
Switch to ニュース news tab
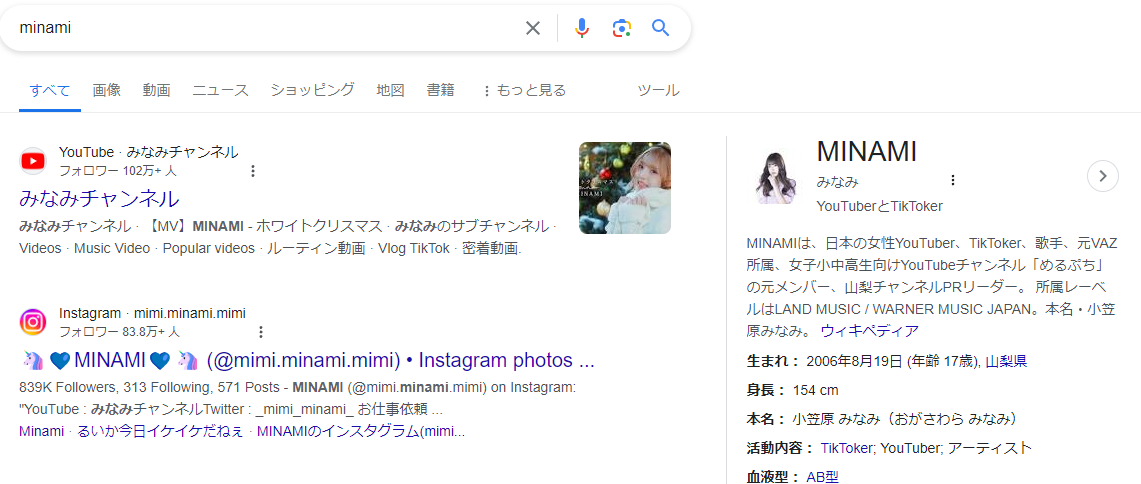tap(220, 91)
